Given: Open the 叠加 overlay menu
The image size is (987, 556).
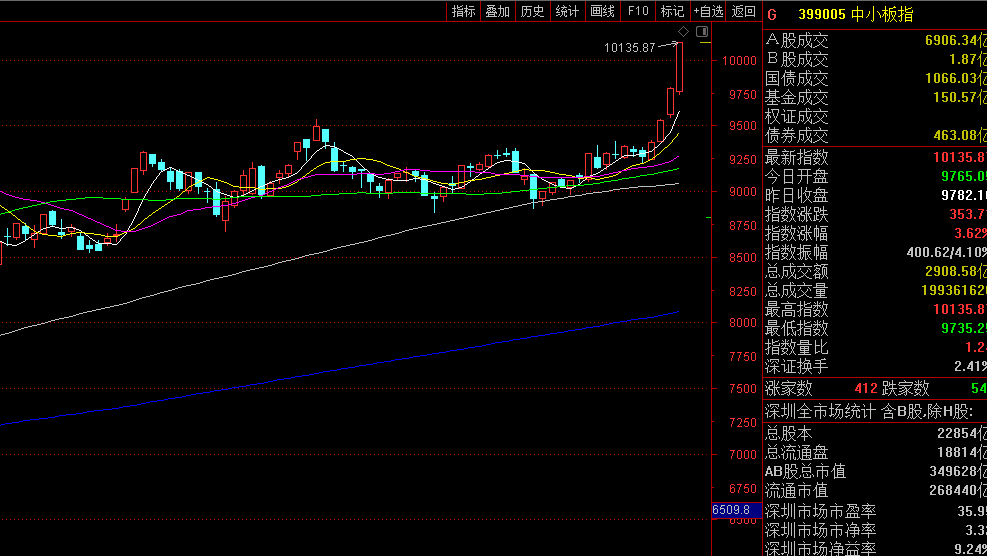Looking at the screenshot, I should coord(497,11).
